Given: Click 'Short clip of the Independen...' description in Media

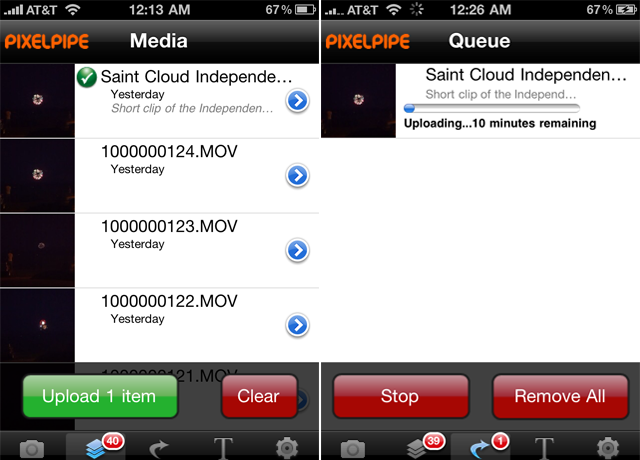Looking at the screenshot, I should pyautogui.click(x=192, y=109).
